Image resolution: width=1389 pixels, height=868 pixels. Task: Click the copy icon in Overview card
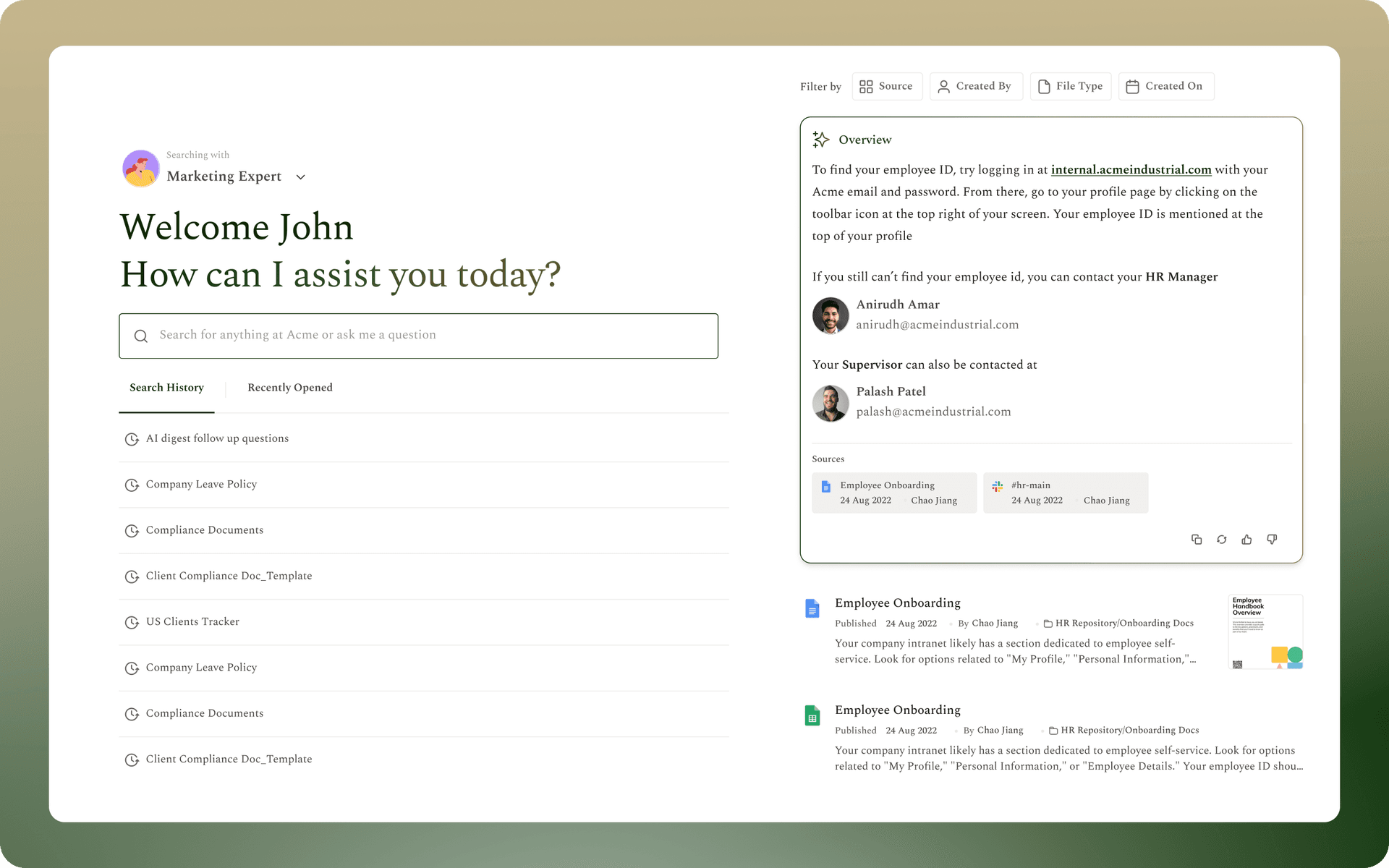click(1197, 540)
